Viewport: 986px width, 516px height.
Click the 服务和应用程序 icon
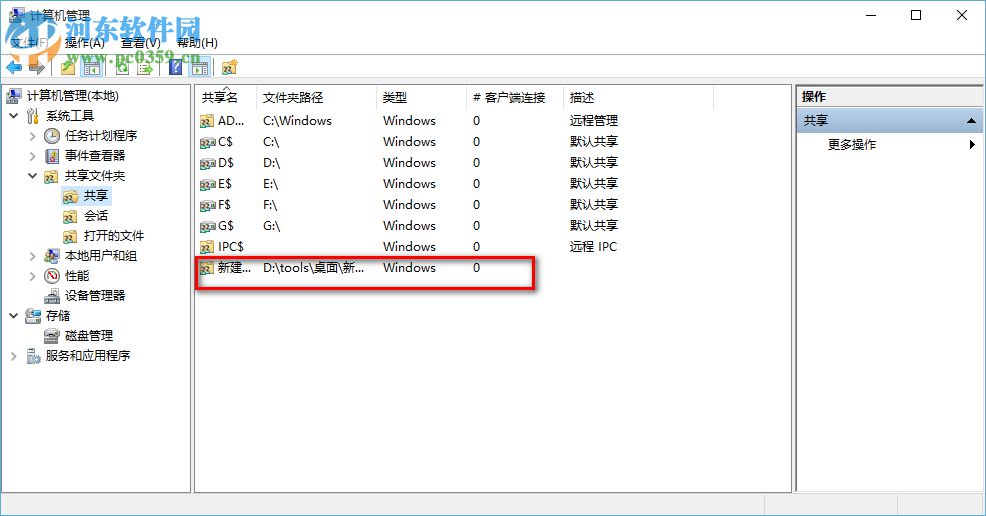33,356
